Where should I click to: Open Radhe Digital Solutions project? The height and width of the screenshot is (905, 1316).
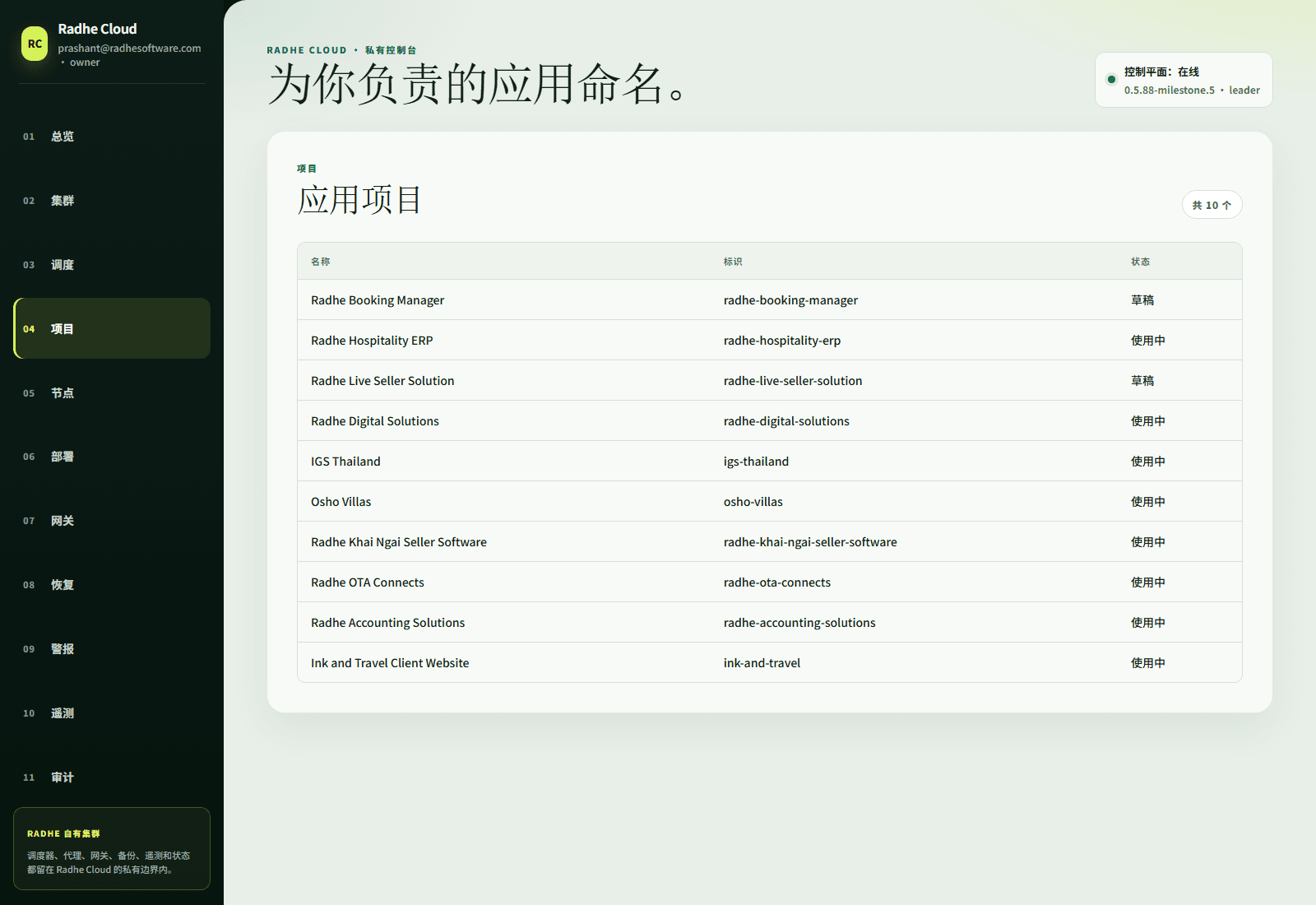click(375, 421)
